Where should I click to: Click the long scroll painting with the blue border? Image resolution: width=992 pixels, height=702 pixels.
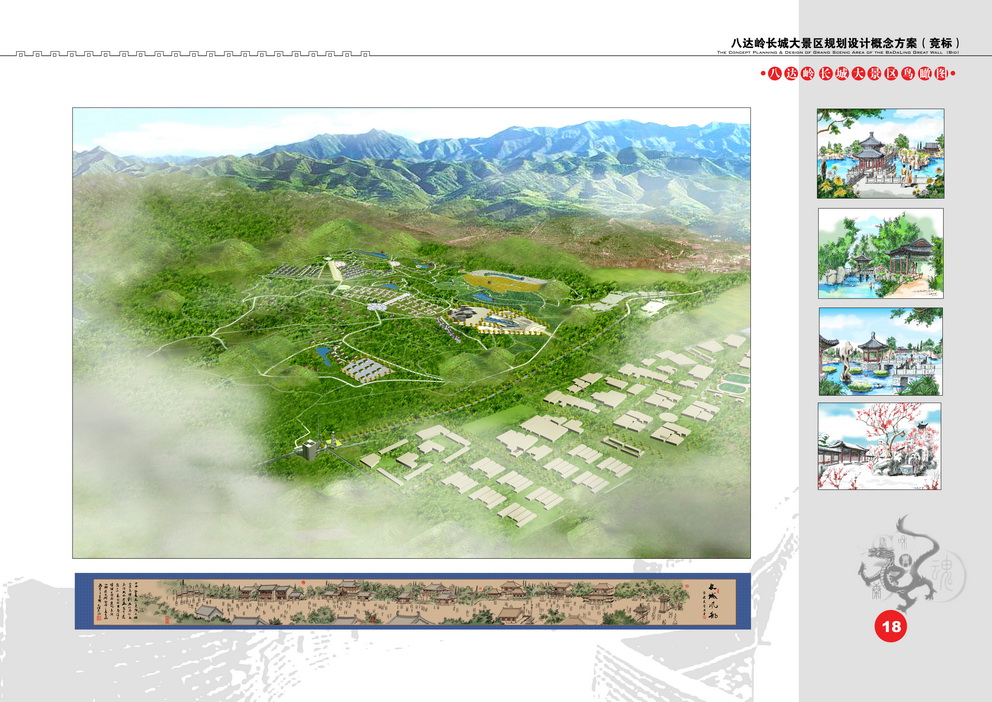[412, 601]
